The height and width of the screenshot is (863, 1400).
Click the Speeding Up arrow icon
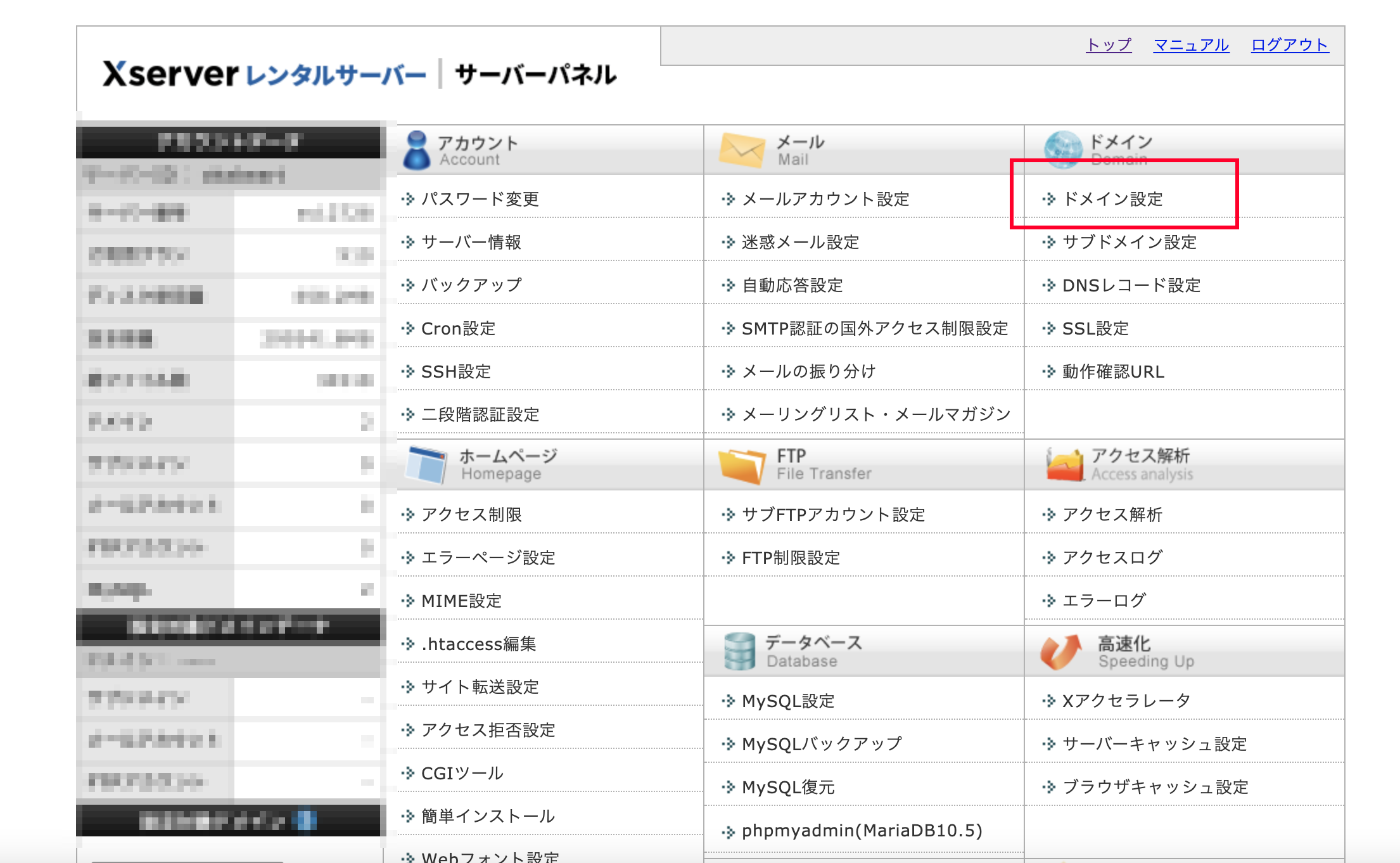click(x=1060, y=651)
